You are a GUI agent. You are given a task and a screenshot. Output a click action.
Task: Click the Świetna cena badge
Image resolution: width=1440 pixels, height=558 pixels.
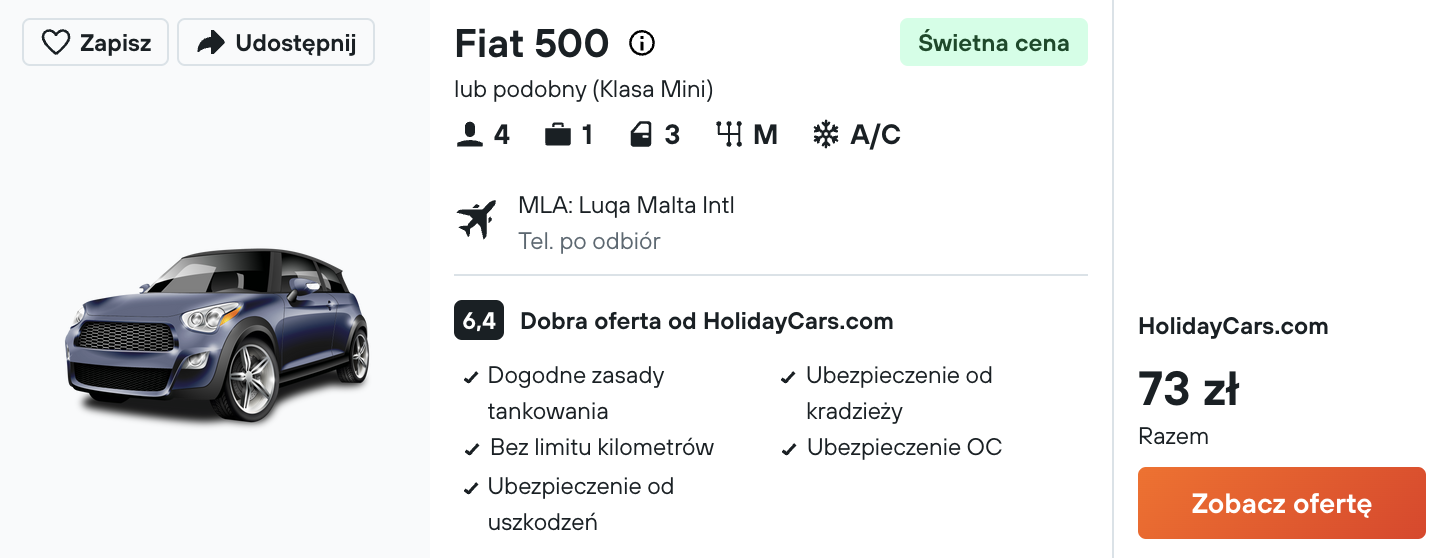(x=994, y=43)
